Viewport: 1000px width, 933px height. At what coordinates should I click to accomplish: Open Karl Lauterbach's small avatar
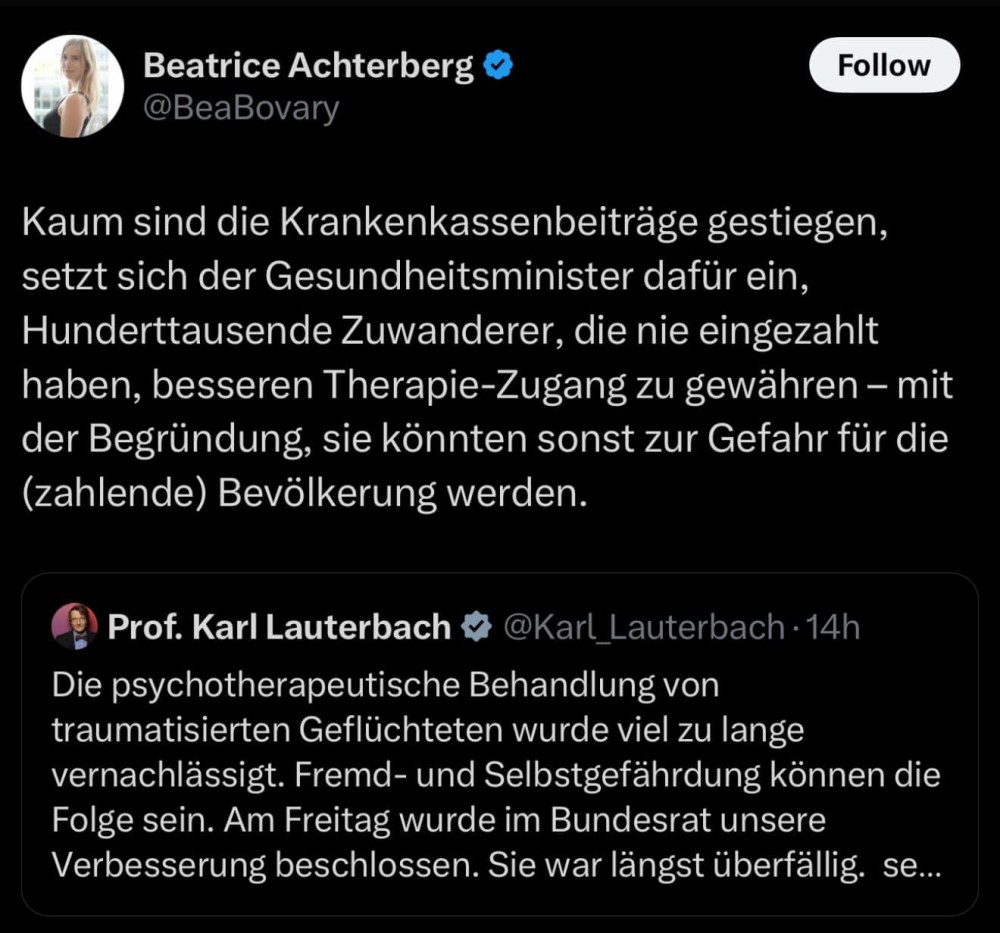coord(75,626)
